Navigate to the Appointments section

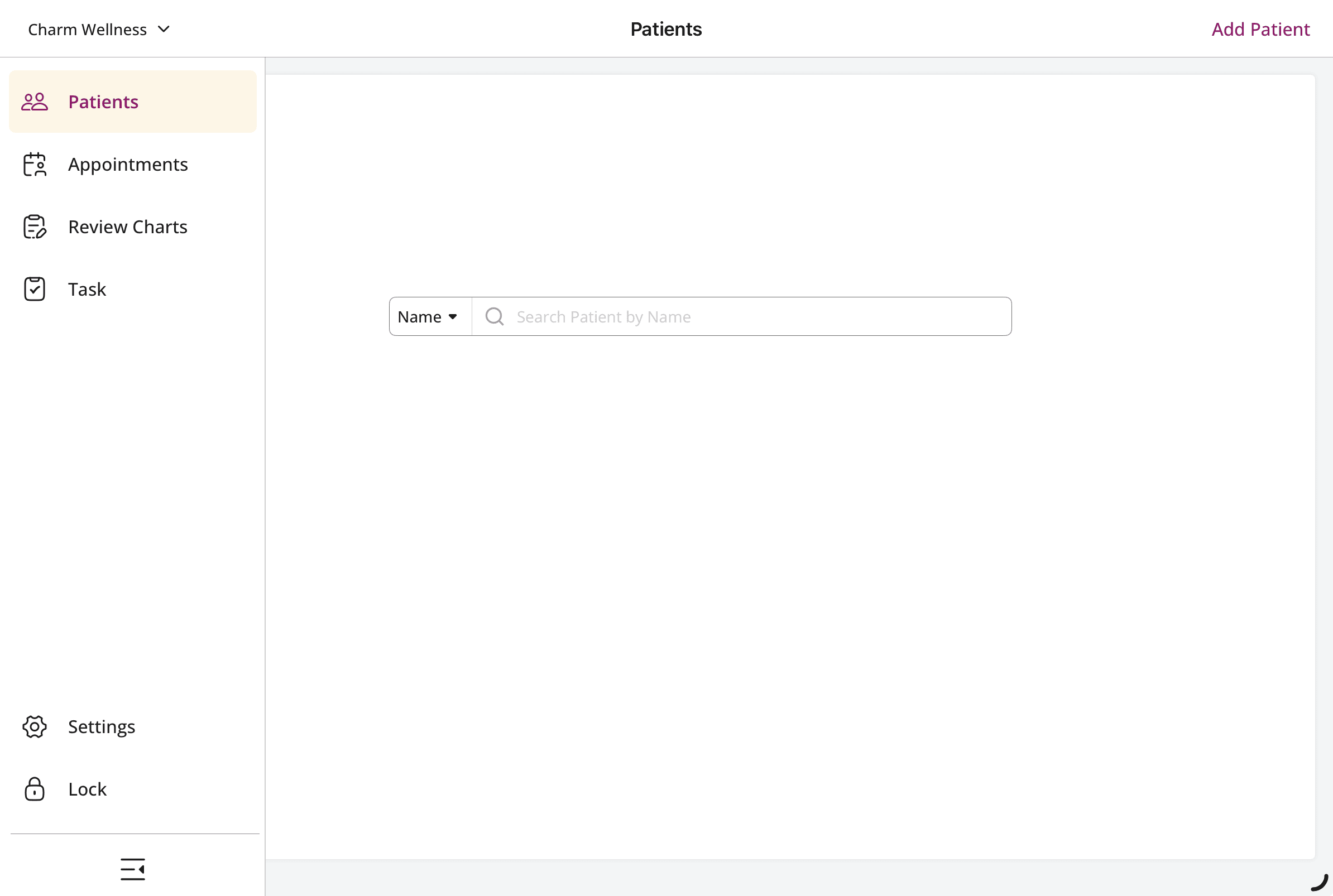point(128,164)
